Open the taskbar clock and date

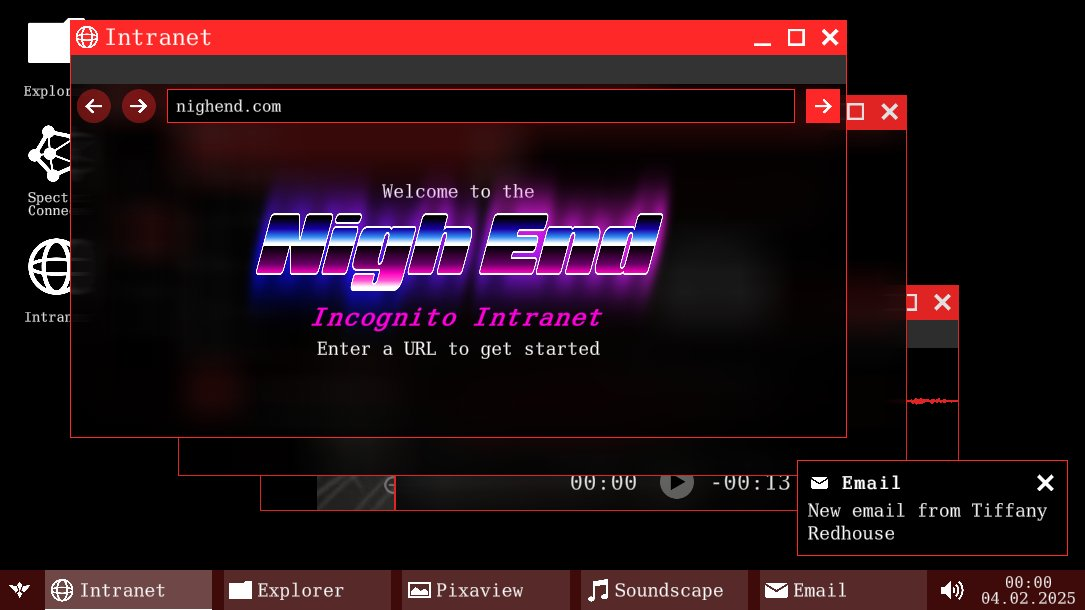pos(1028,590)
